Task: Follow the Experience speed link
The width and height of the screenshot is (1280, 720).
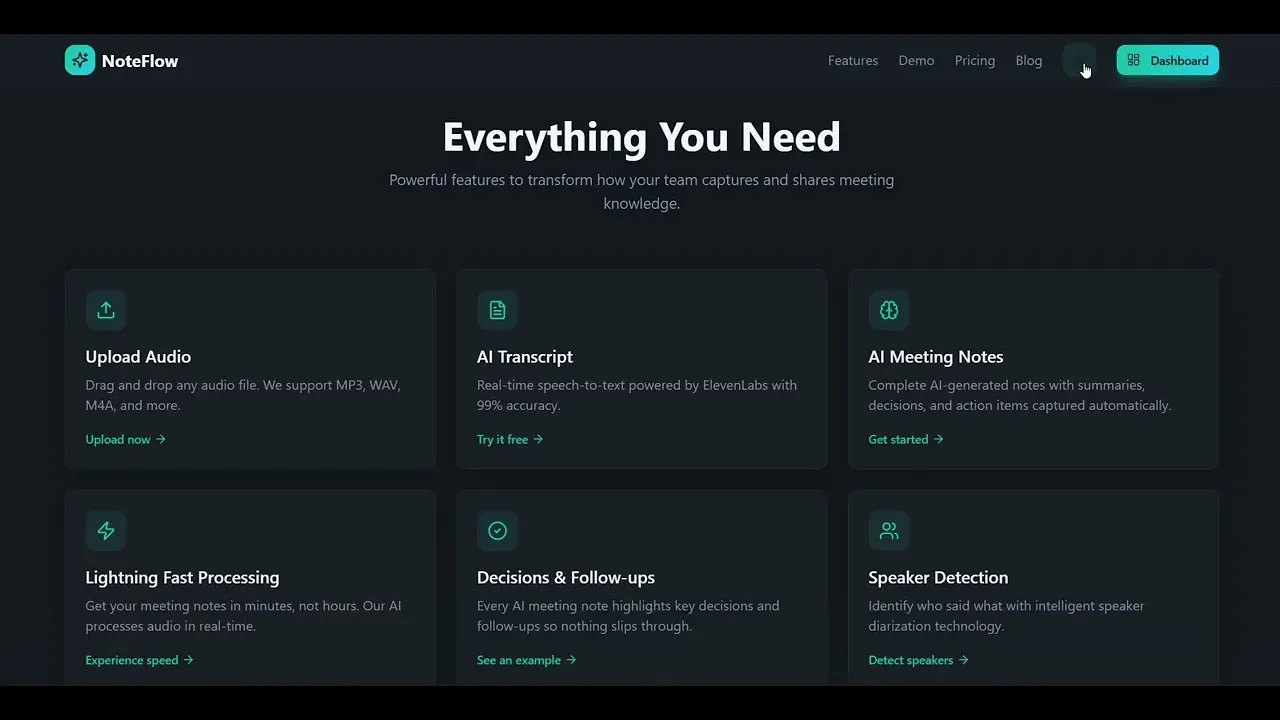Action: 139,660
